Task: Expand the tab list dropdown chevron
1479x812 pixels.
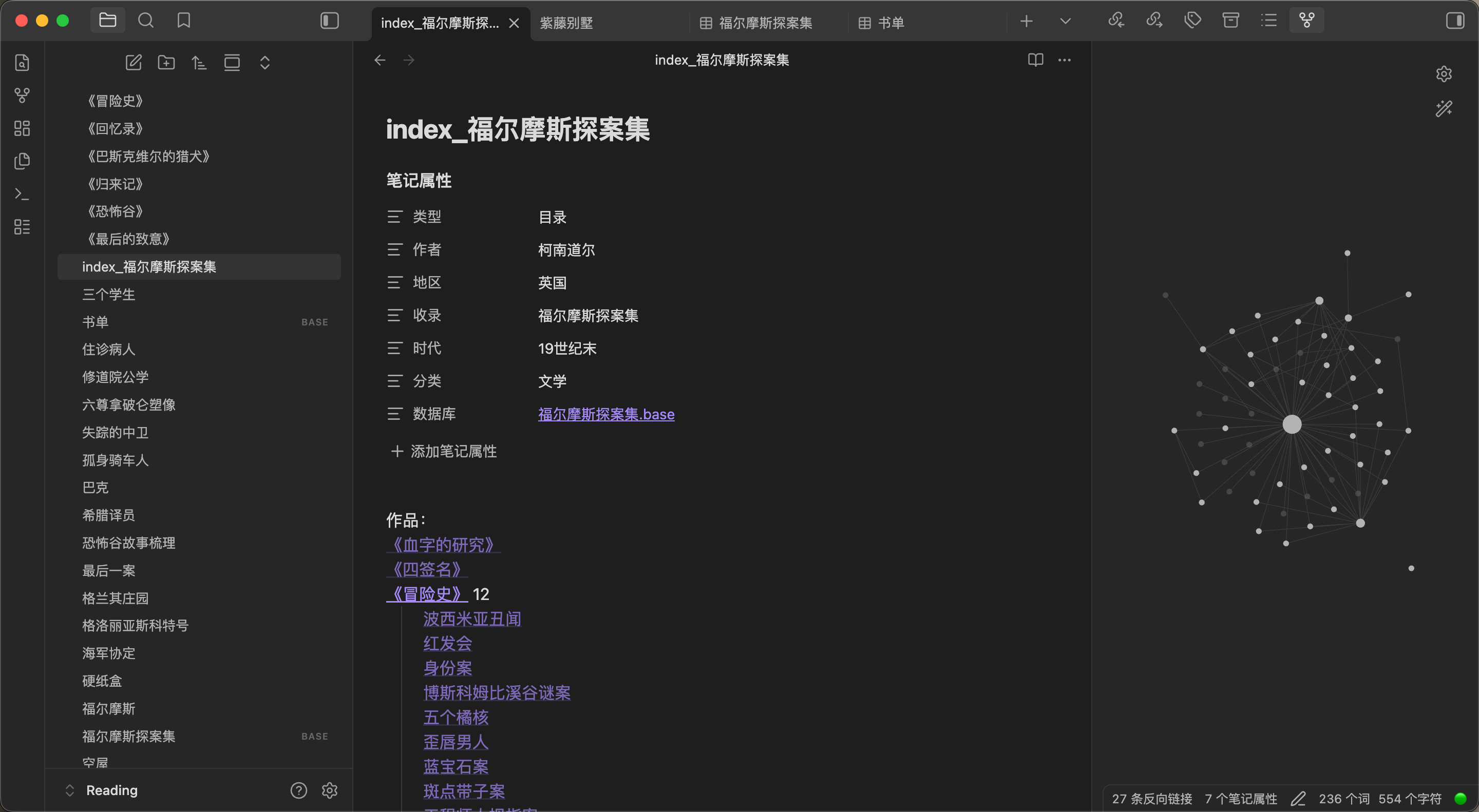Action: [1065, 21]
